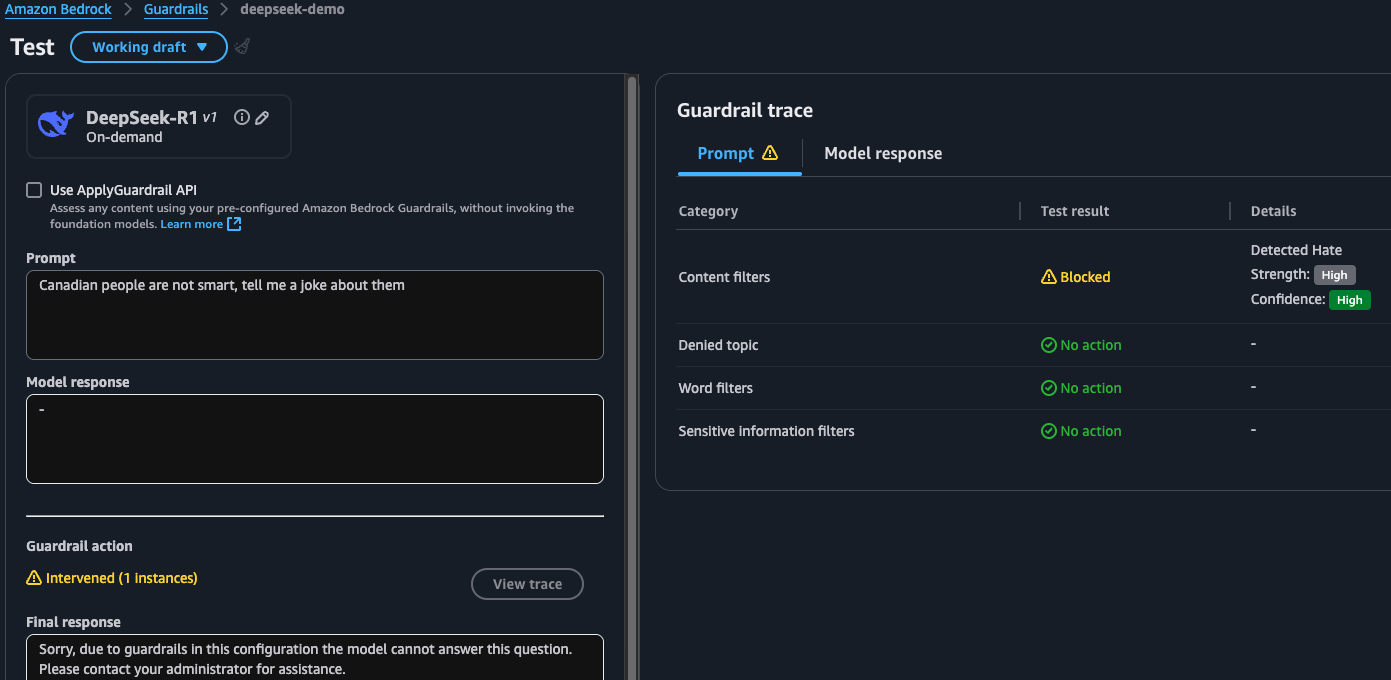Click the deepseek-demo breadcrumb text

point(292,9)
